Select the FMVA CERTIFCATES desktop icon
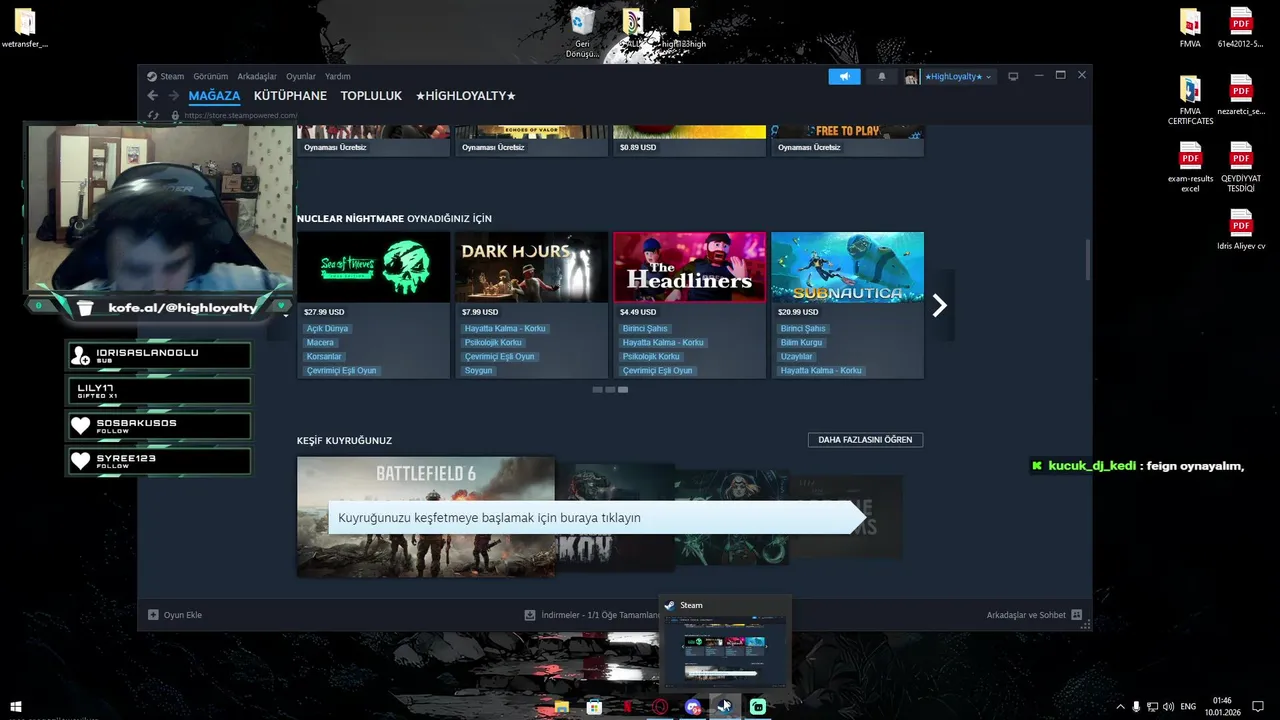1280x720 pixels. (1190, 100)
